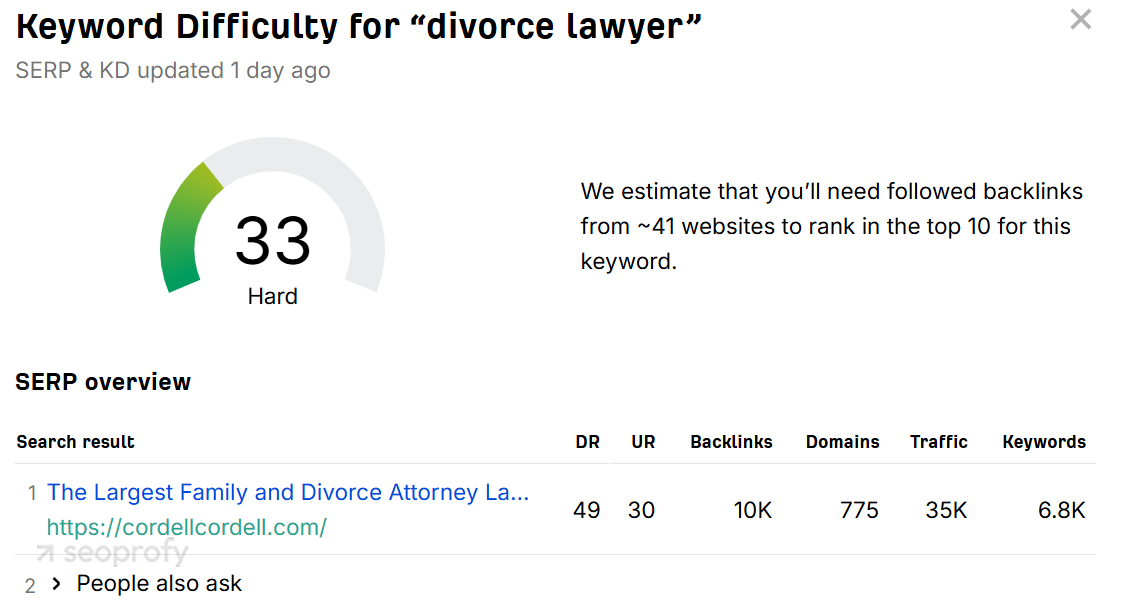The image size is (1135, 604).
Task: Click the UR column header
Action: [x=643, y=442]
